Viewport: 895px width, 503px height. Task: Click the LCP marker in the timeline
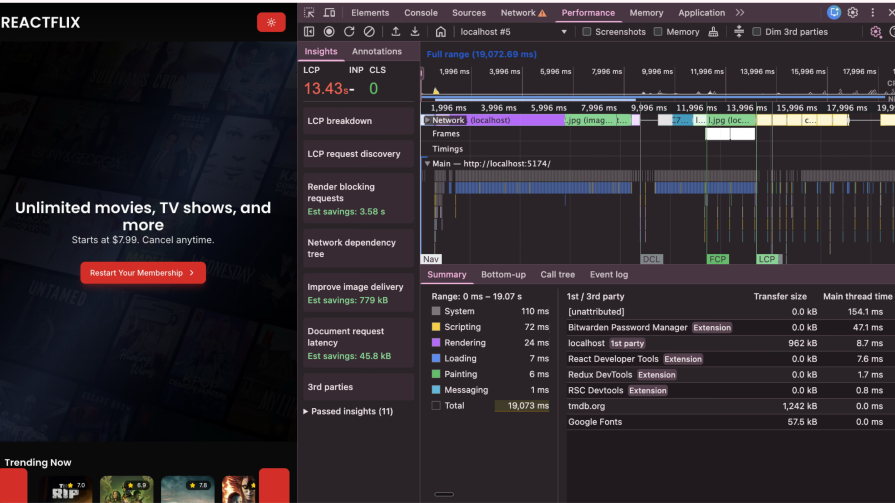point(766,259)
